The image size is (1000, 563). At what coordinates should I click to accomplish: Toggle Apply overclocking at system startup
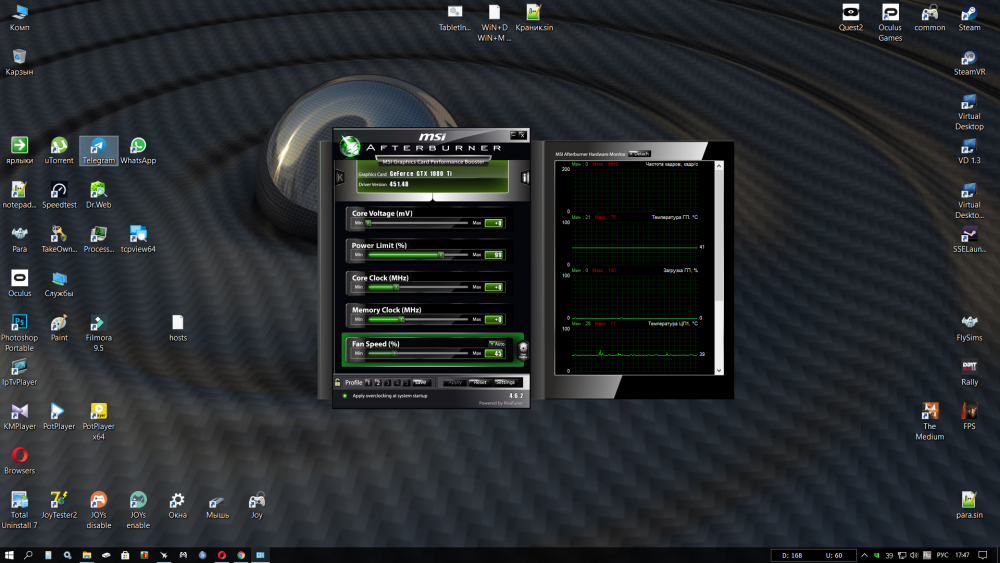[x=345, y=395]
